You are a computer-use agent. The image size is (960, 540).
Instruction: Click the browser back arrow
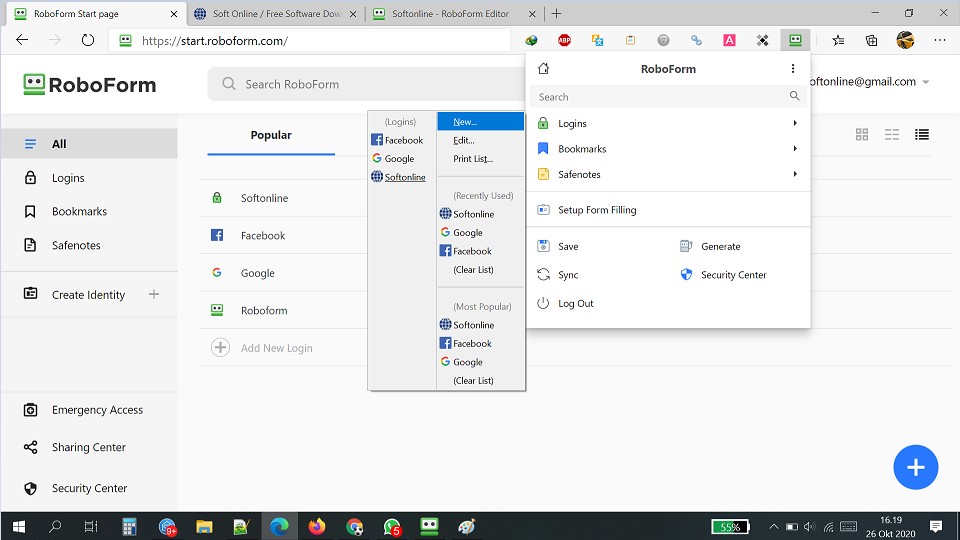pos(22,40)
